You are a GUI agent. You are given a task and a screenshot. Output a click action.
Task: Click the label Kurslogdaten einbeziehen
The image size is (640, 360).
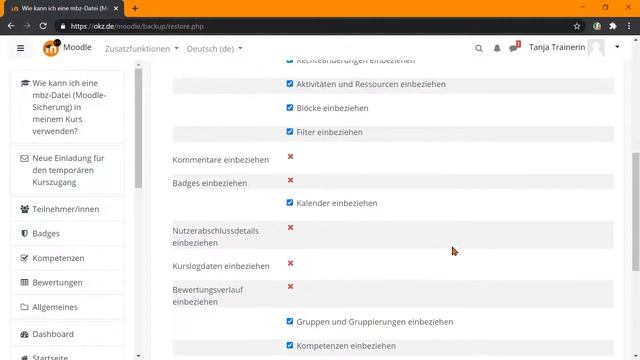[x=221, y=266]
